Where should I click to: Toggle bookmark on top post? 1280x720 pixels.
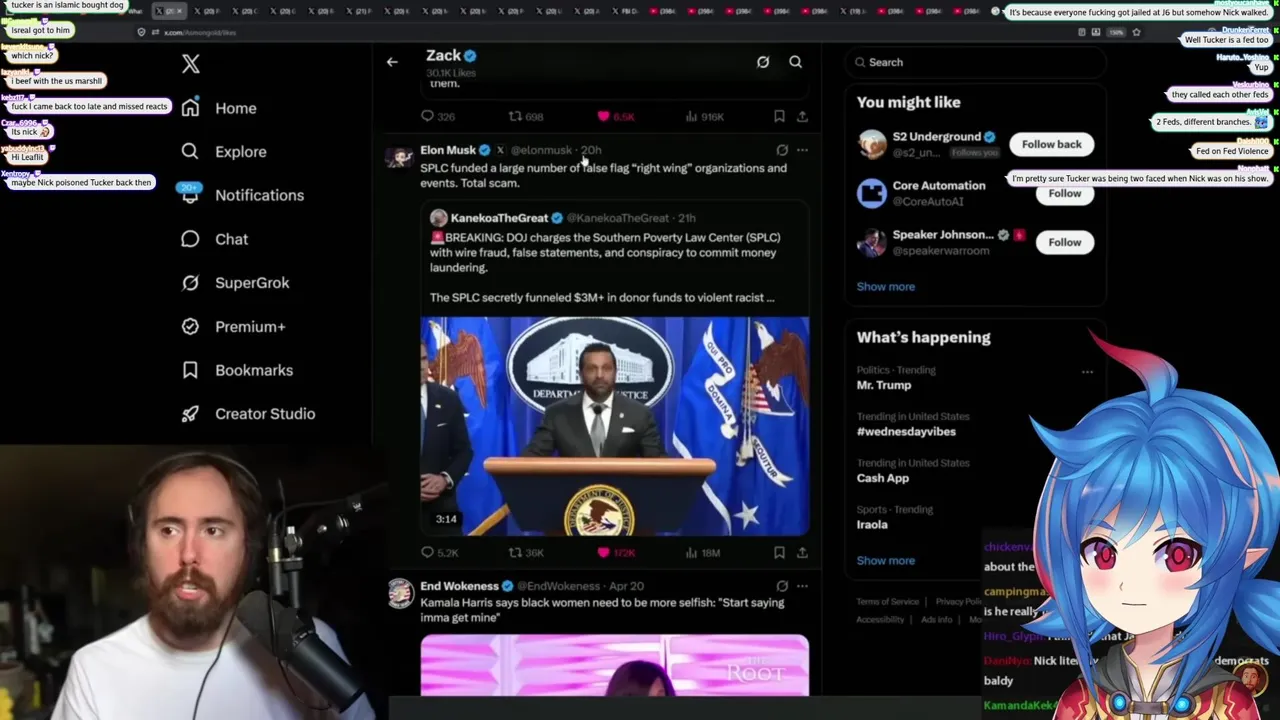(x=779, y=116)
